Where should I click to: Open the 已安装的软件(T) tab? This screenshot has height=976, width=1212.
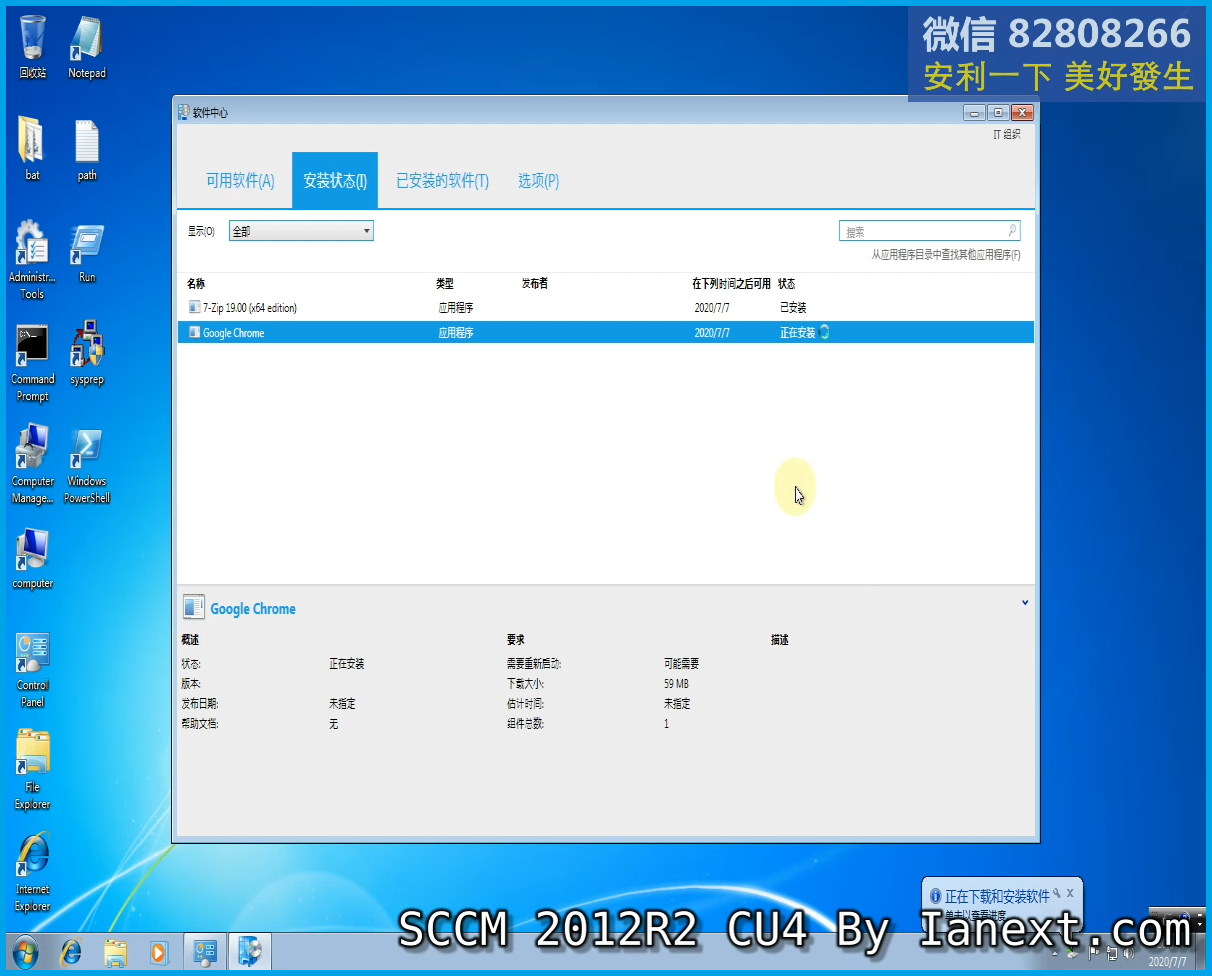pyautogui.click(x=442, y=181)
